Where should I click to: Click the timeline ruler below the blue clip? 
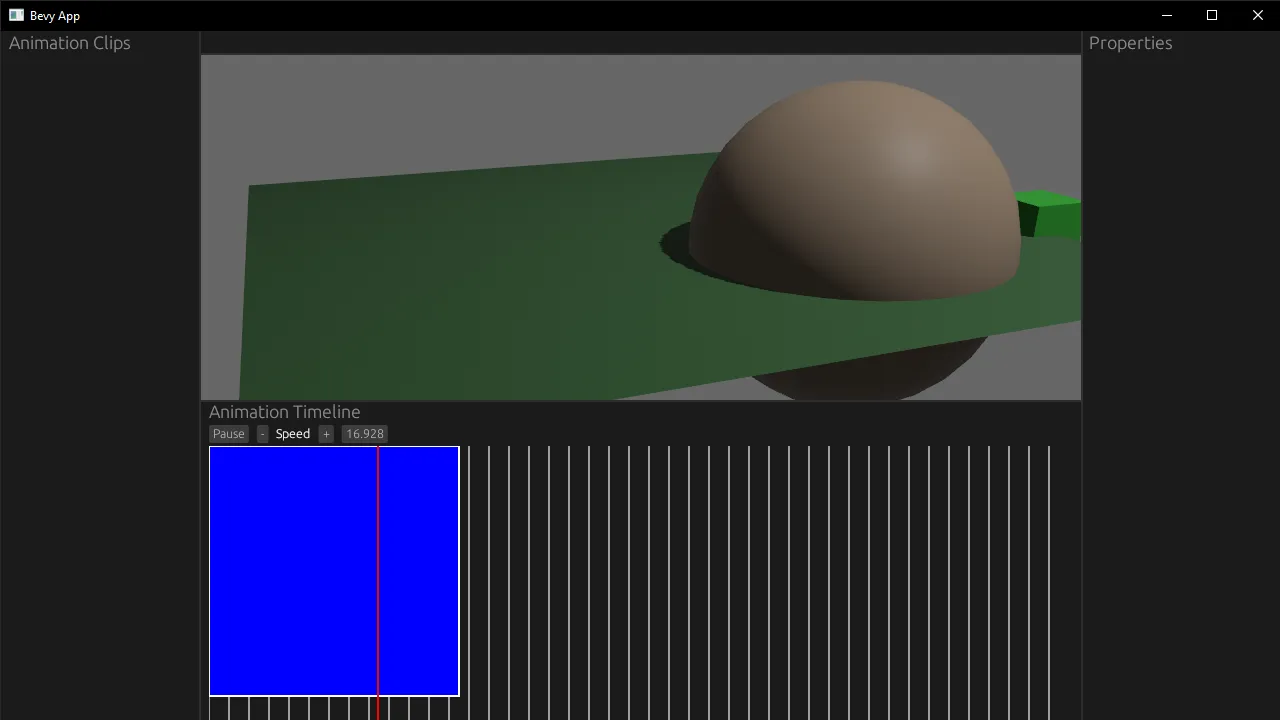tap(300, 708)
